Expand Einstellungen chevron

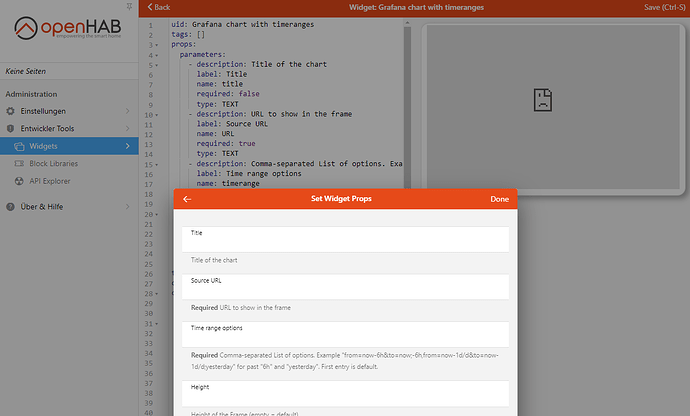coord(128,111)
